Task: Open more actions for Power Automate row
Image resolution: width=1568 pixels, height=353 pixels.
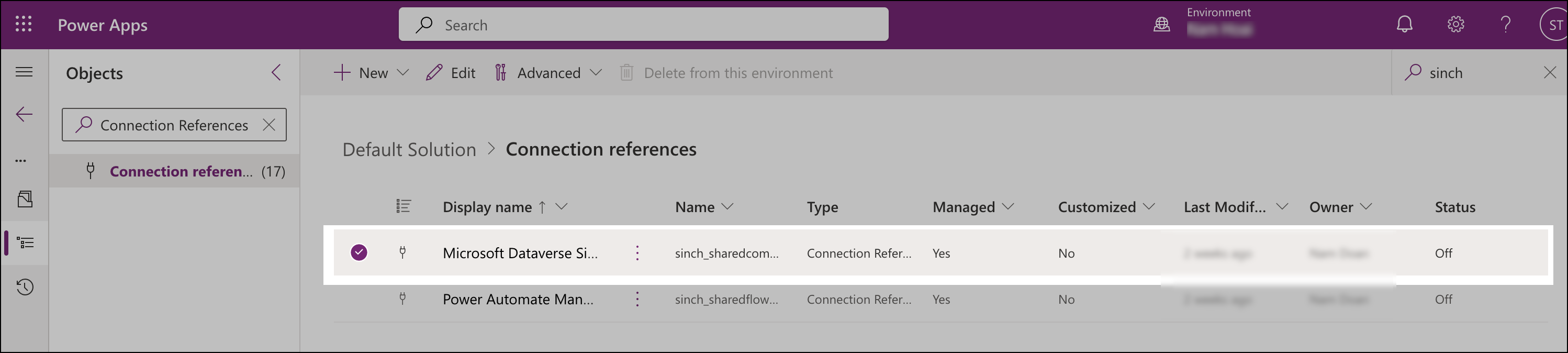Action: [x=637, y=299]
